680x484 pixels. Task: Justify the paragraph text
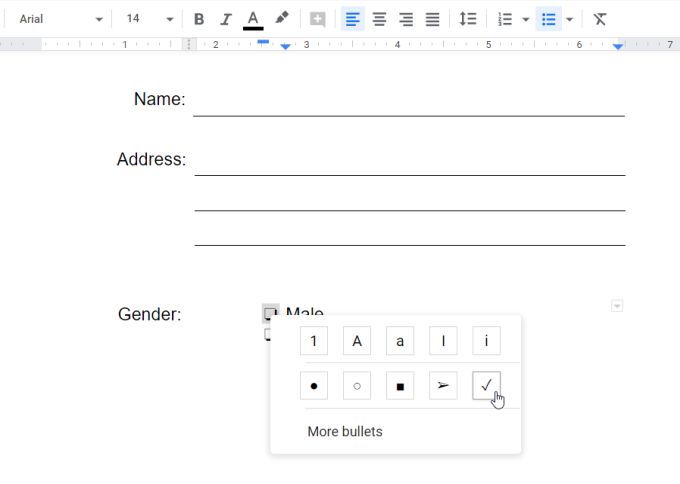pyautogui.click(x=432, y=19)
